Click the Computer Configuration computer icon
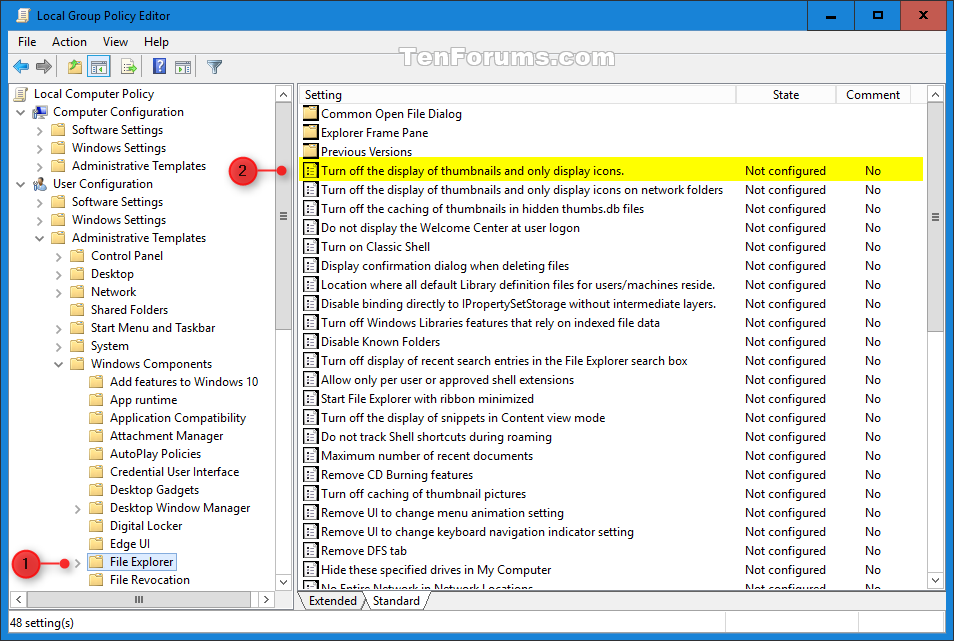The height and width of the screenshot is (641, 954). tap(40, 112)
